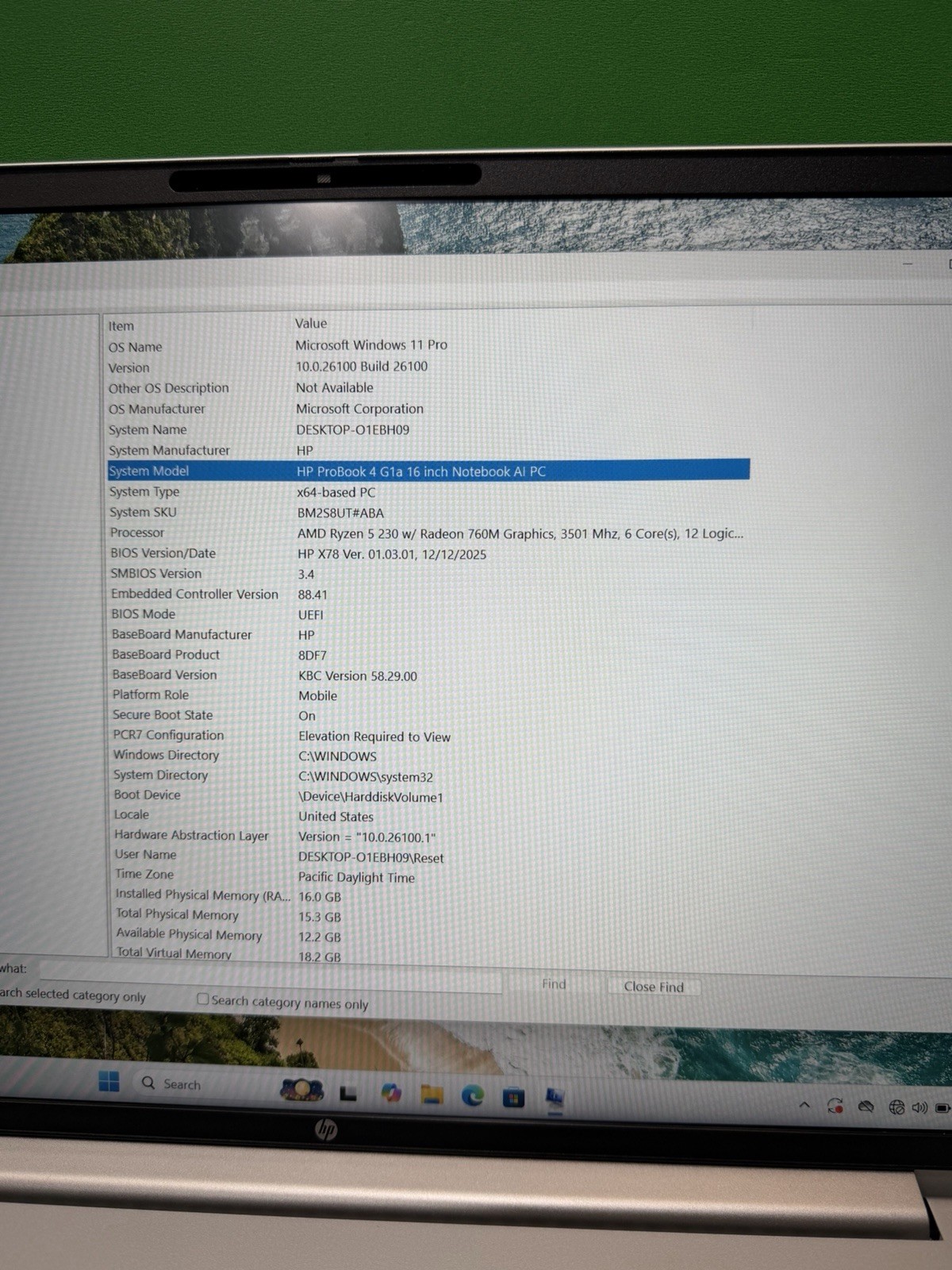Select the "KBC Version 58.29.00" value
This screenshot has width=952, height=1270.
(x=358, y=676)
